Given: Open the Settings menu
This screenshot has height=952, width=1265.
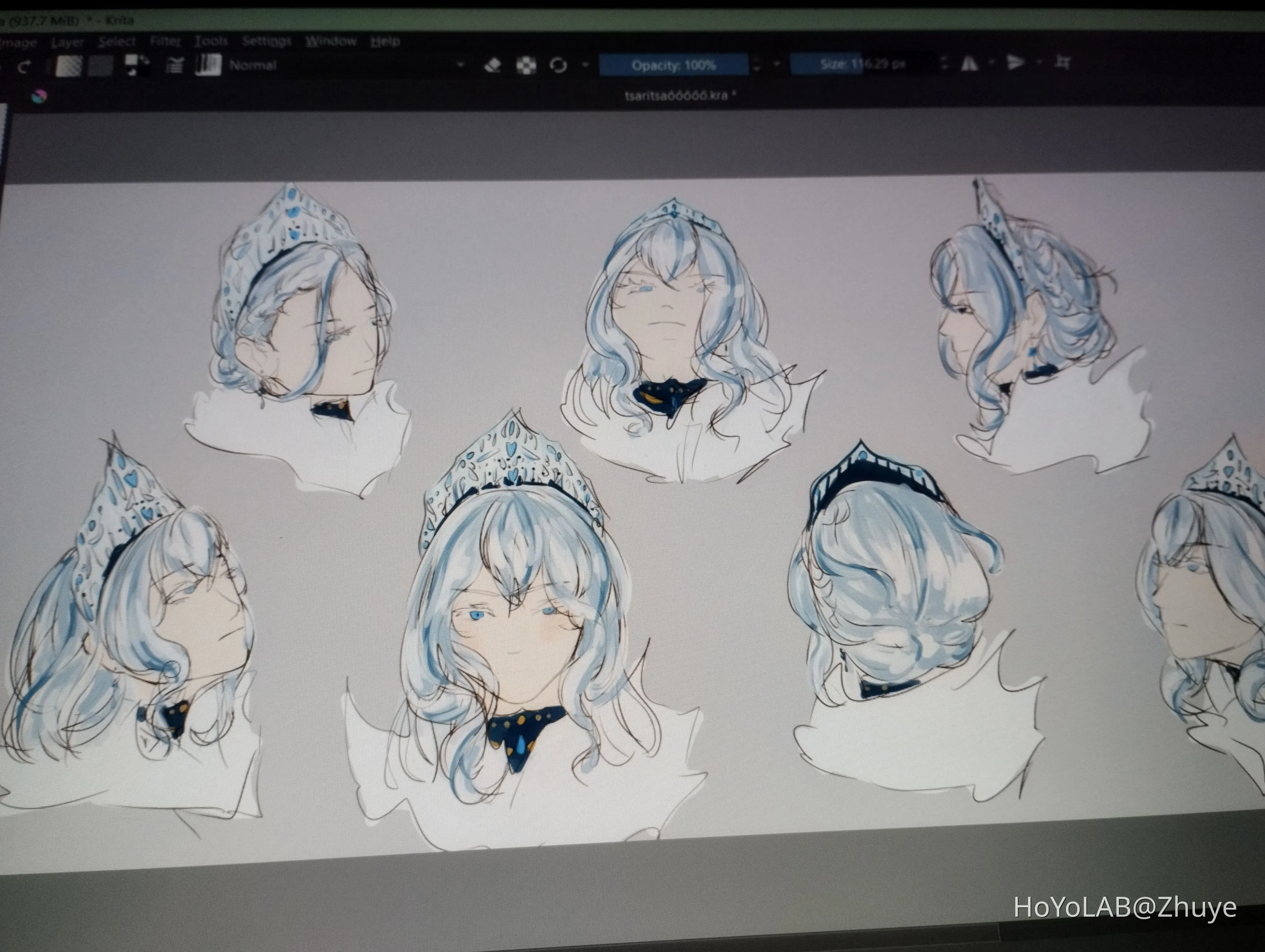Looking at the screenshot, I should pyautogui.click(x=267, y=41).
